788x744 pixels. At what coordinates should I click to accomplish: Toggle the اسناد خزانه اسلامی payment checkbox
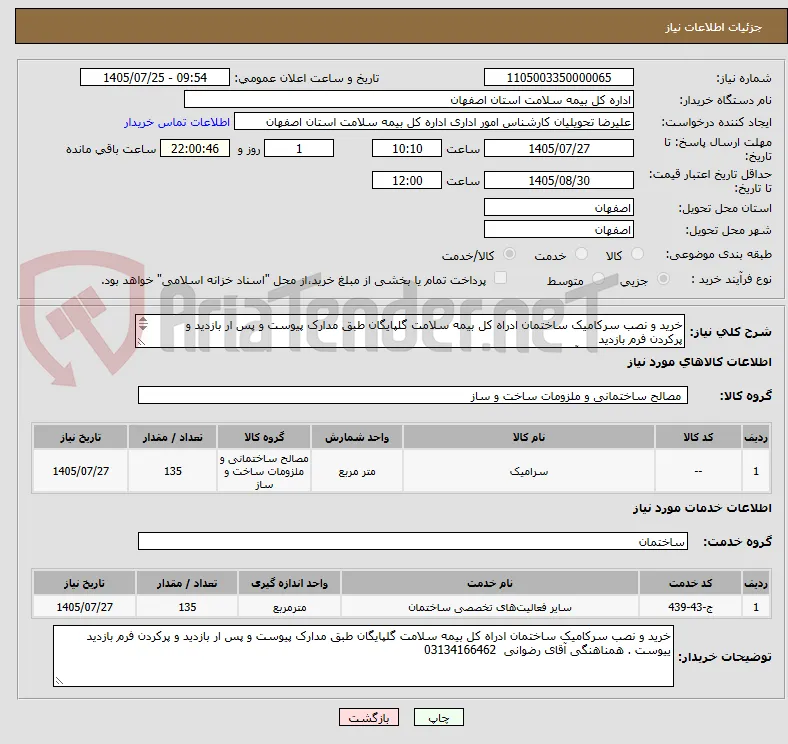[x=500, y=278]
